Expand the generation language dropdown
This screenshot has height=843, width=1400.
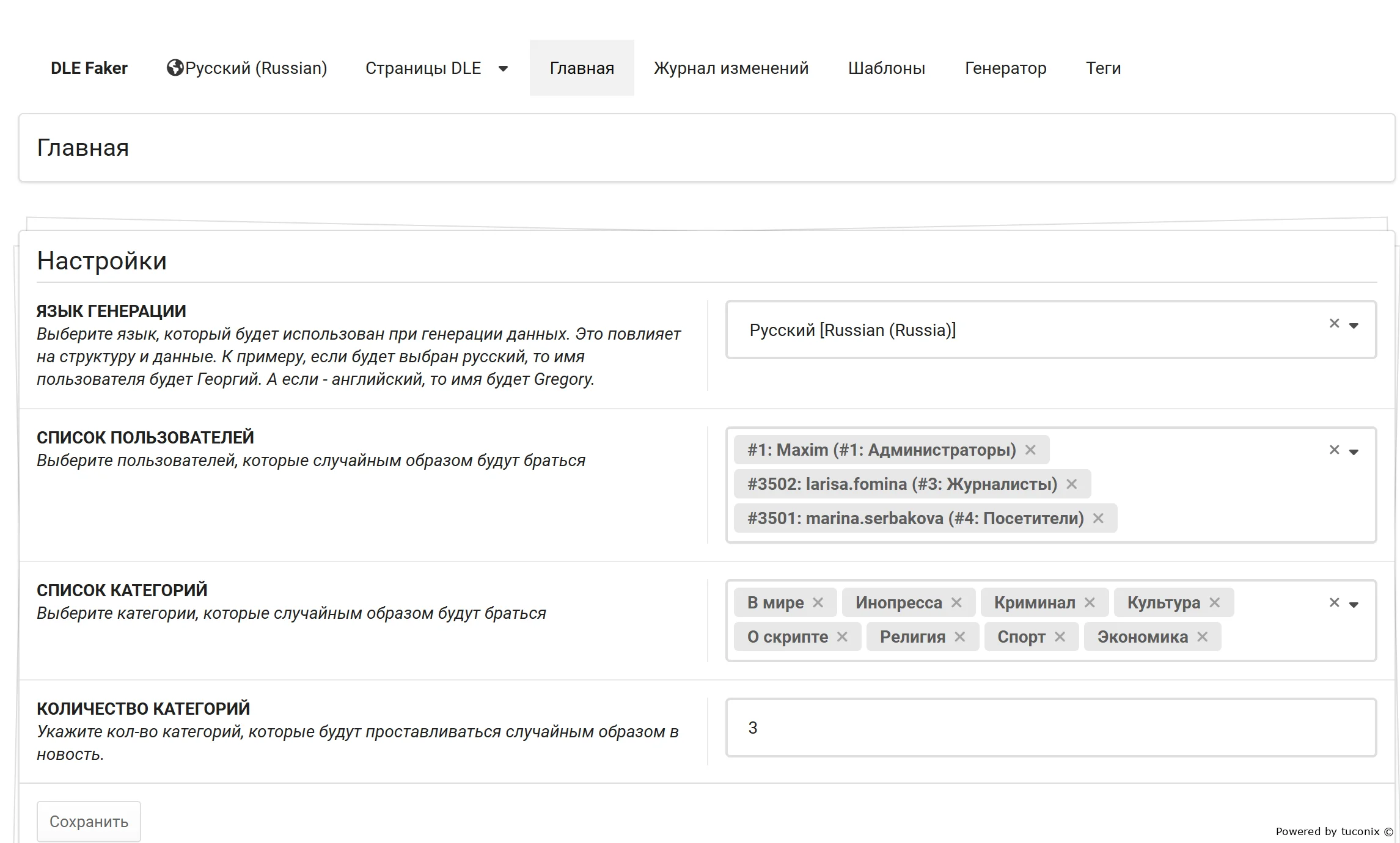point(1354,326)
